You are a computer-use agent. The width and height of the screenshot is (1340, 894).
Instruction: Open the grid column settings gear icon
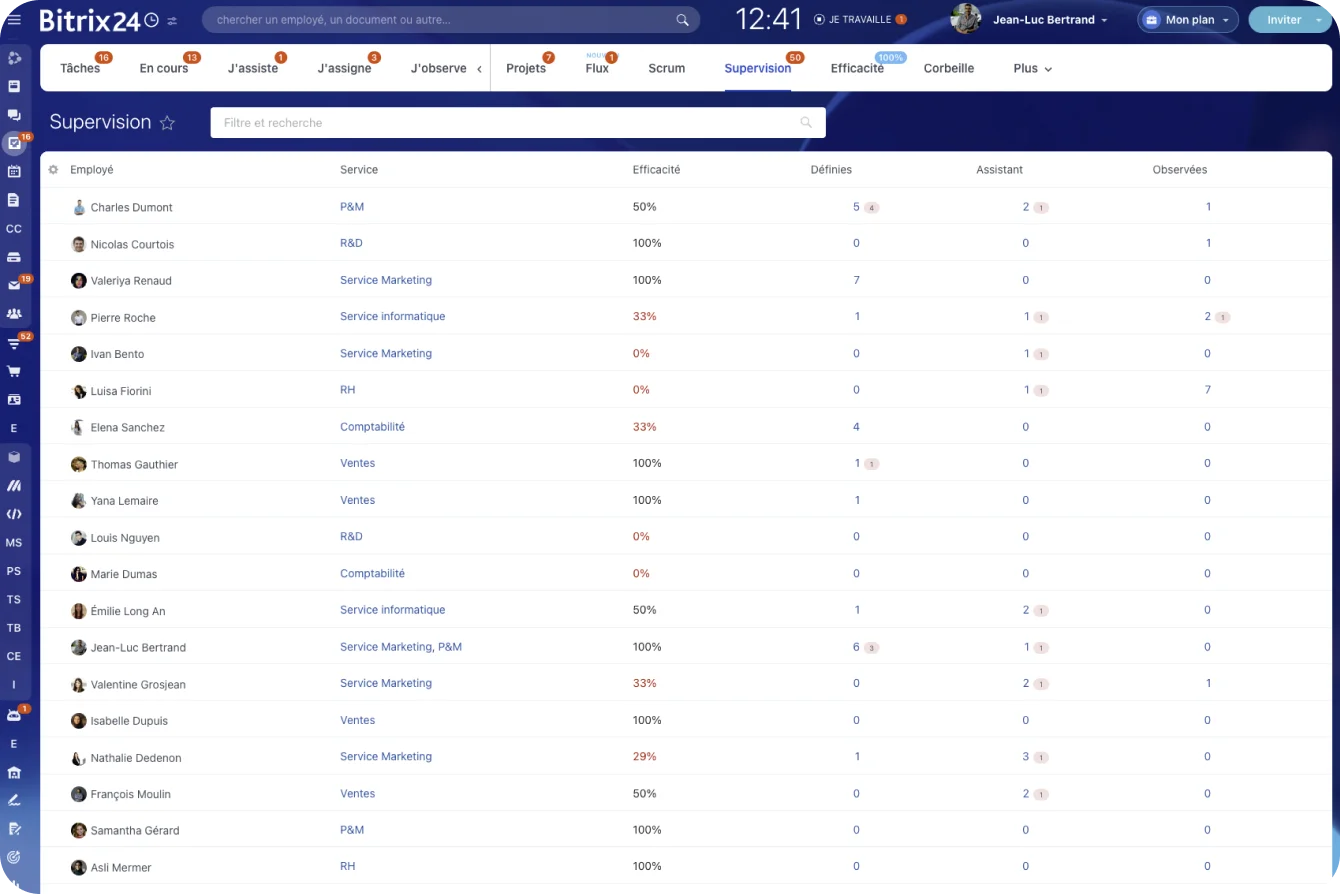pos(52,169)
